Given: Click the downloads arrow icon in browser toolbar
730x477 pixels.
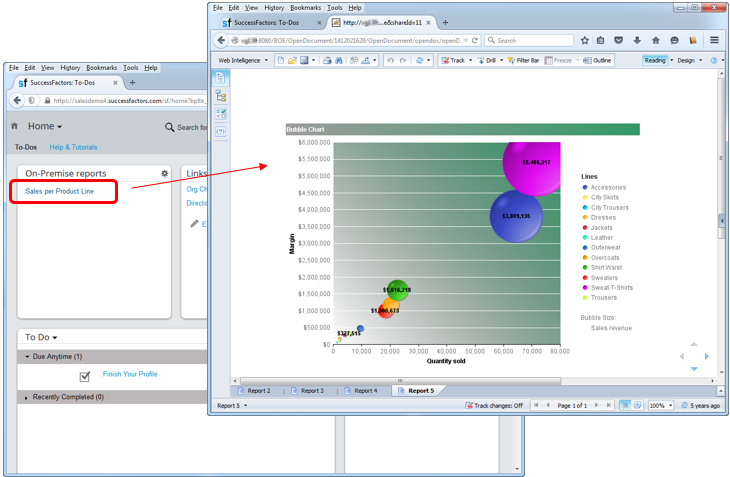Looking at the screenshot, I should pos(637,40).
